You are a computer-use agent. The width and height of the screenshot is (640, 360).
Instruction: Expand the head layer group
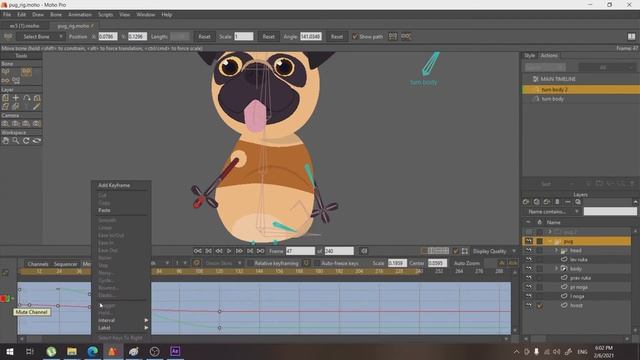click(556, 250)
